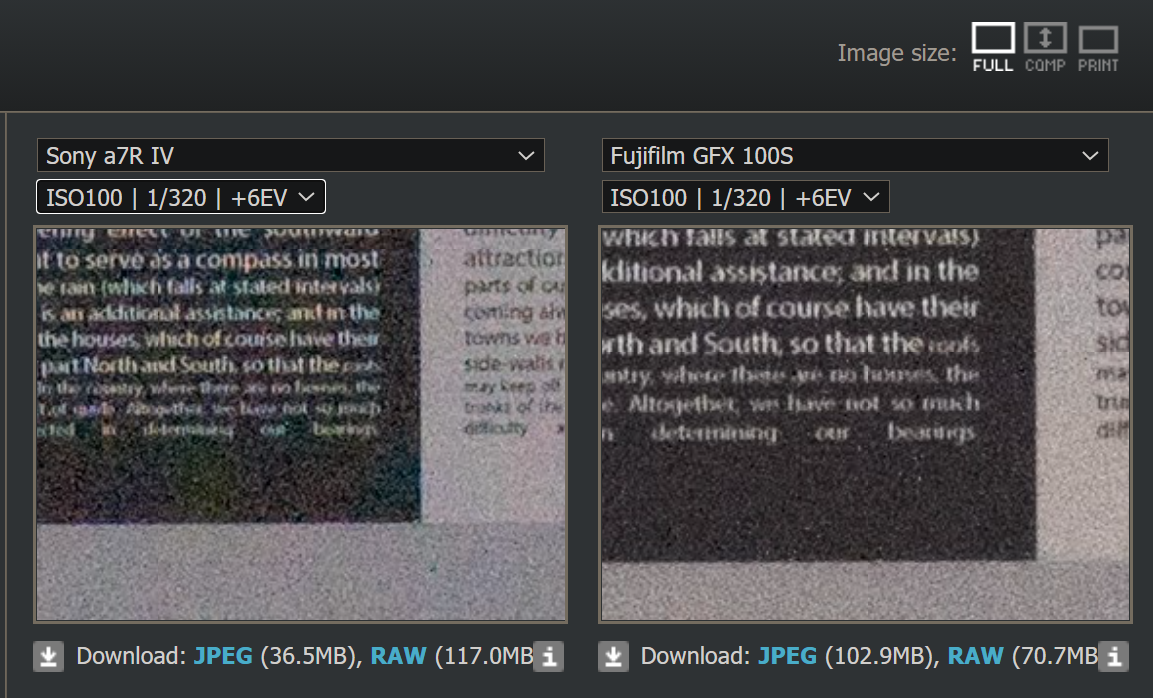Open the Fujifilm GFX 100S camera dropdown
The image size is (1153, 698).
pyautogui.click(x=854, y=155)
